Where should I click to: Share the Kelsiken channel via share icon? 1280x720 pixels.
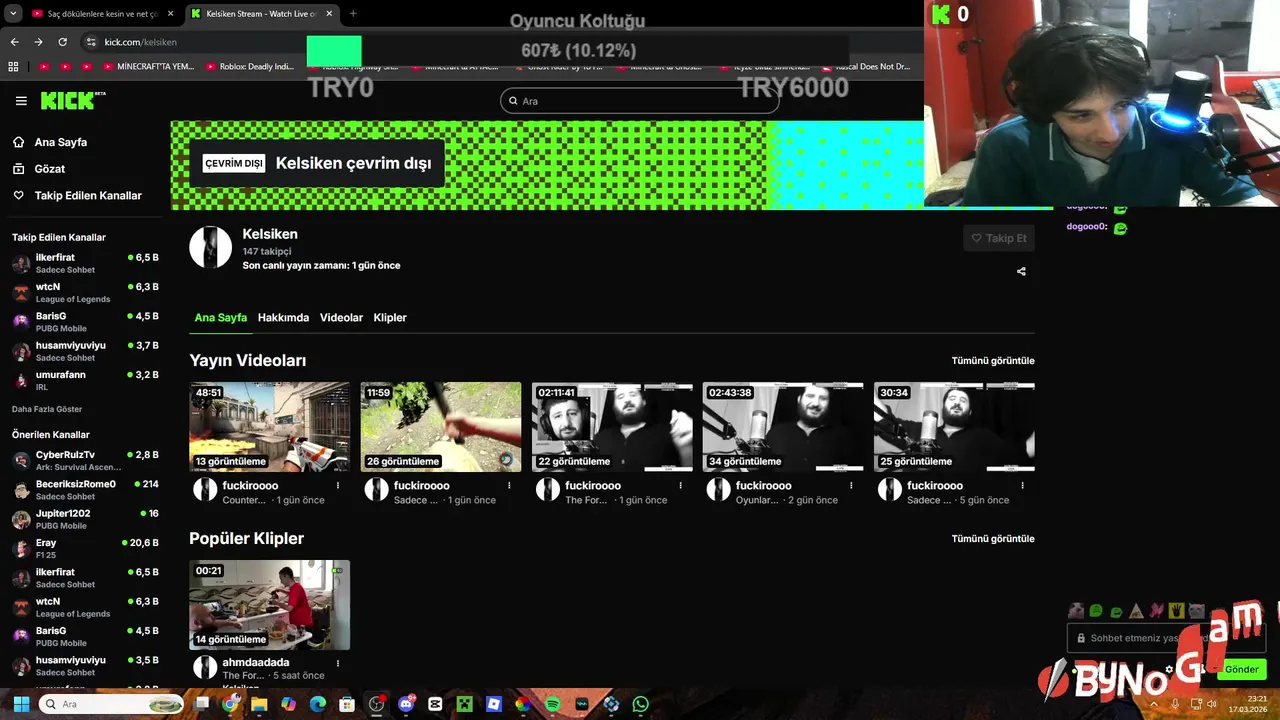click(1021, 271)
